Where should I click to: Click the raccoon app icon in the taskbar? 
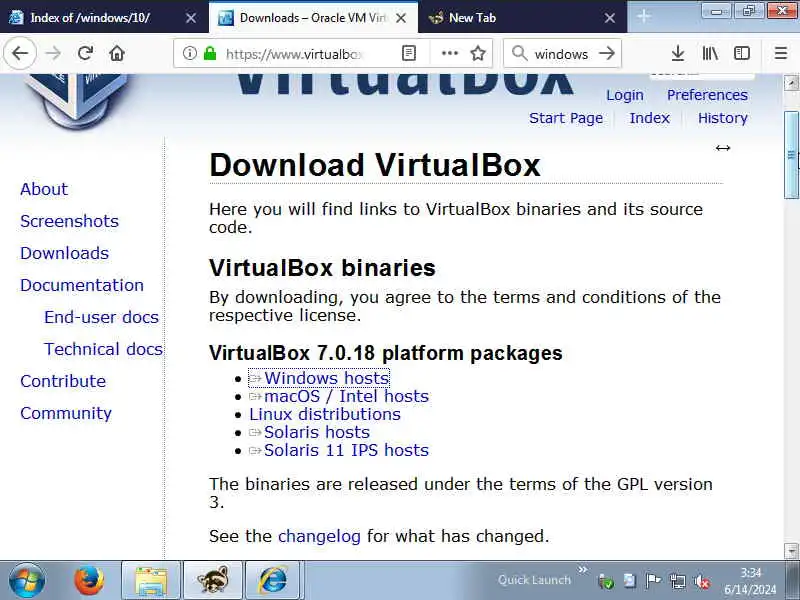point(212,580)
